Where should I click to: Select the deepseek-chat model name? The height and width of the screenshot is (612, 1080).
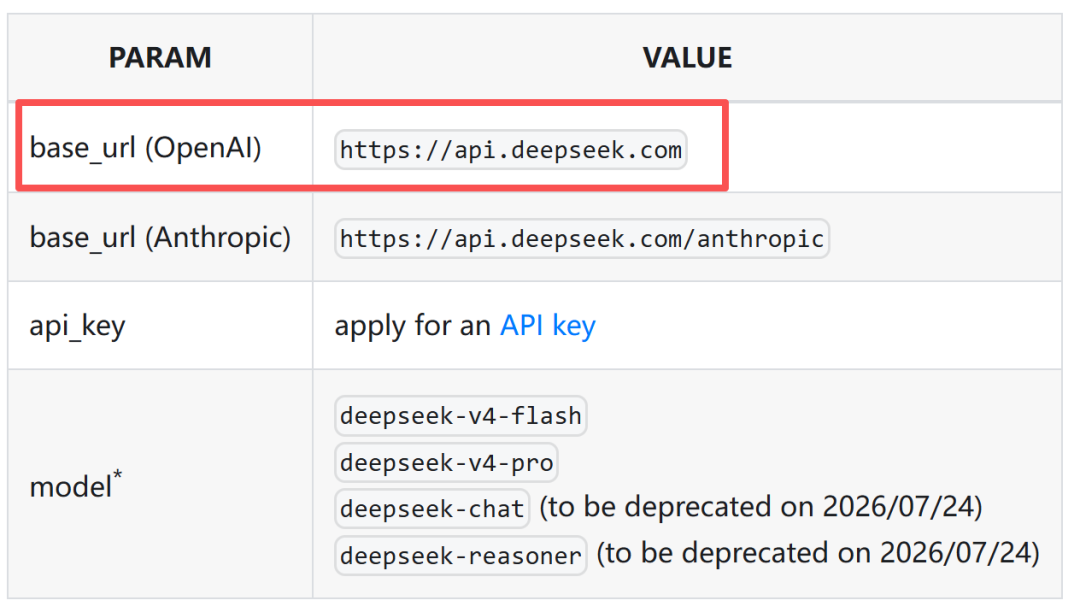pos(432,509)
